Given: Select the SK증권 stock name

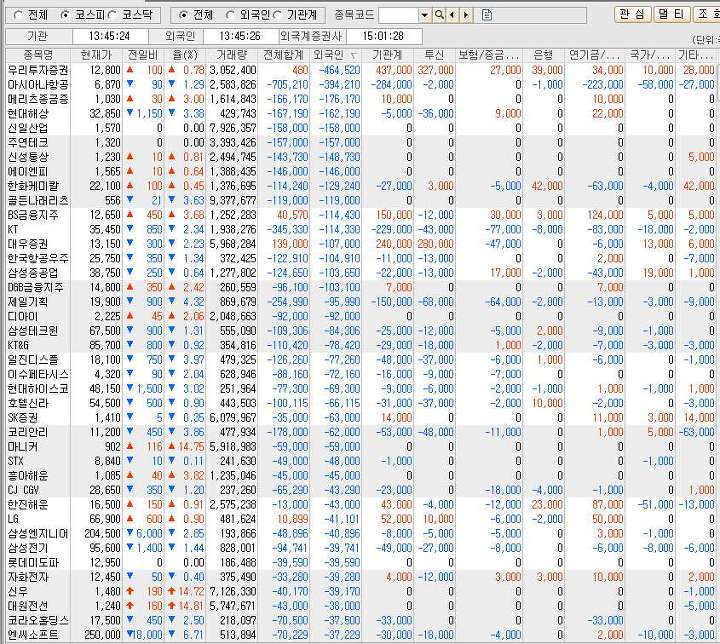Looking at the screenshot, I should click(23, 418).
